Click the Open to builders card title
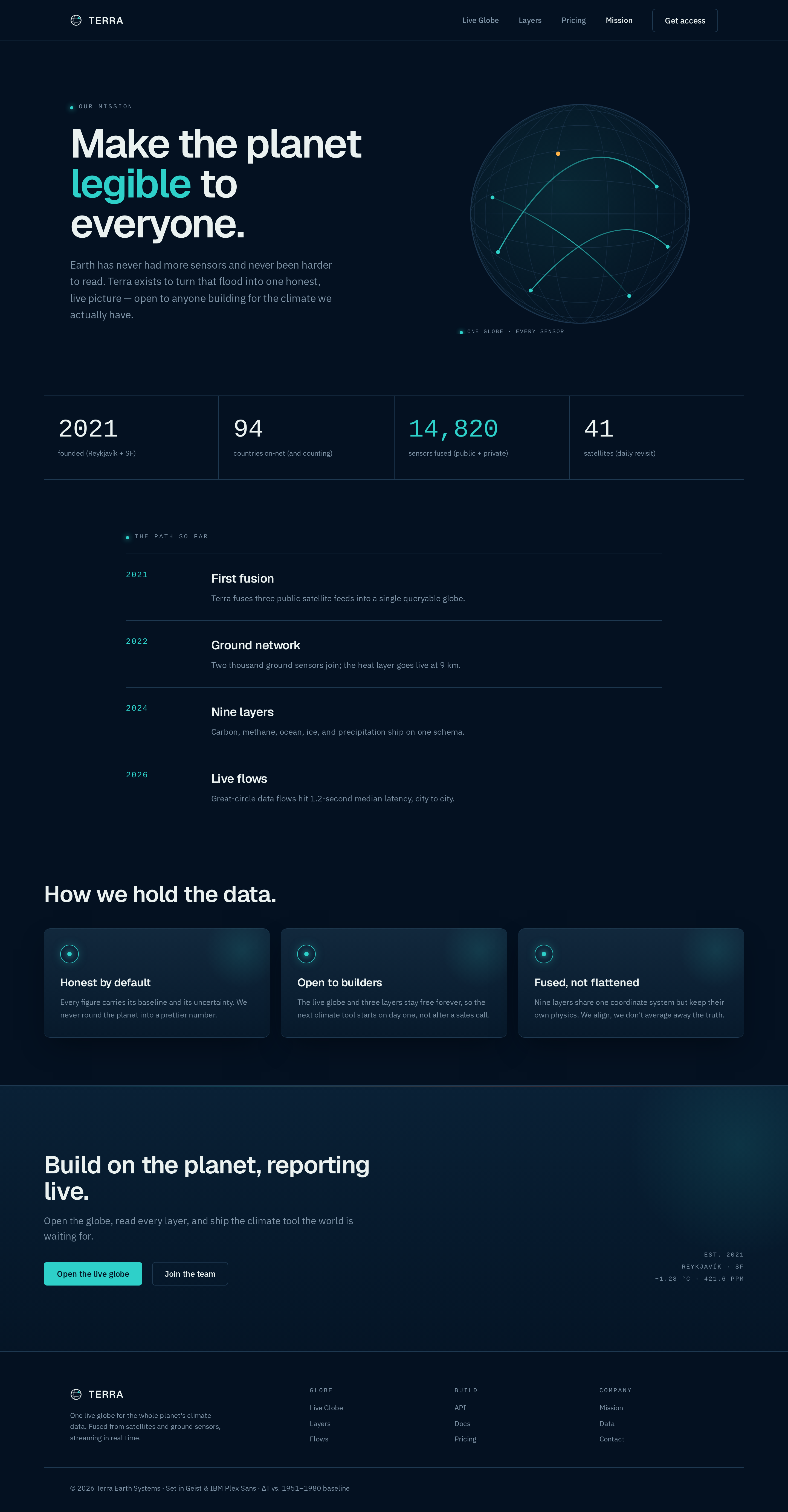The image size is (788, 1512). [339, 982]
